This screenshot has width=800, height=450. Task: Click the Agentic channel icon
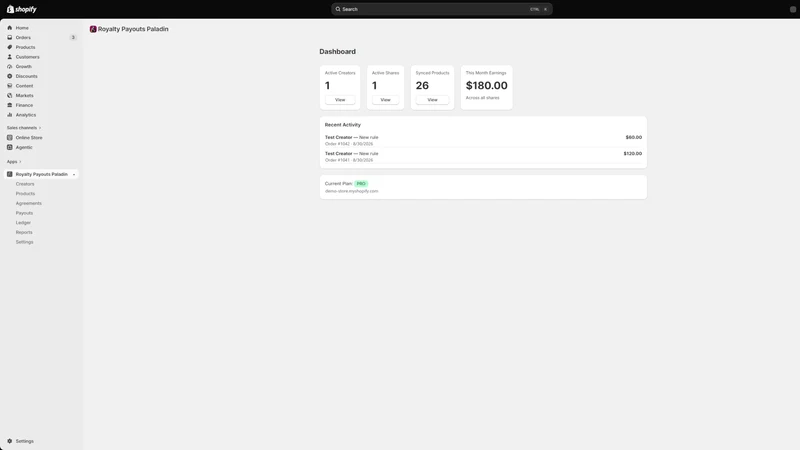click(x=10, y=147)
